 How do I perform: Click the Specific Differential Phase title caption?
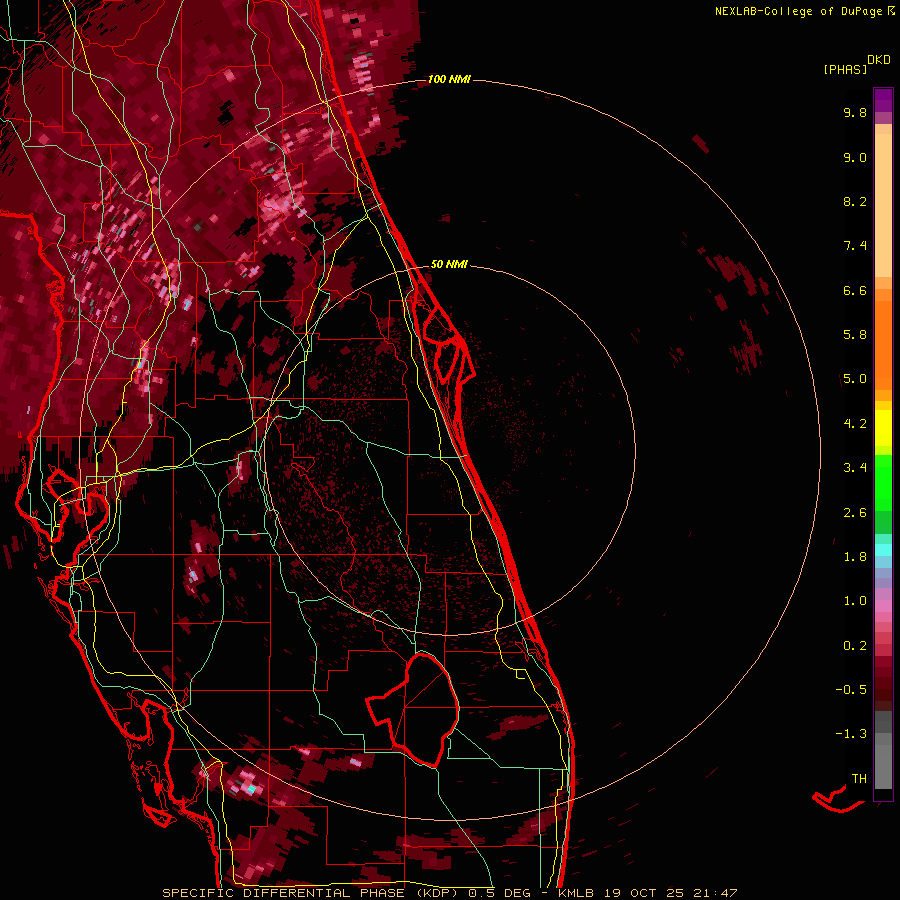[x=449, y=893]
